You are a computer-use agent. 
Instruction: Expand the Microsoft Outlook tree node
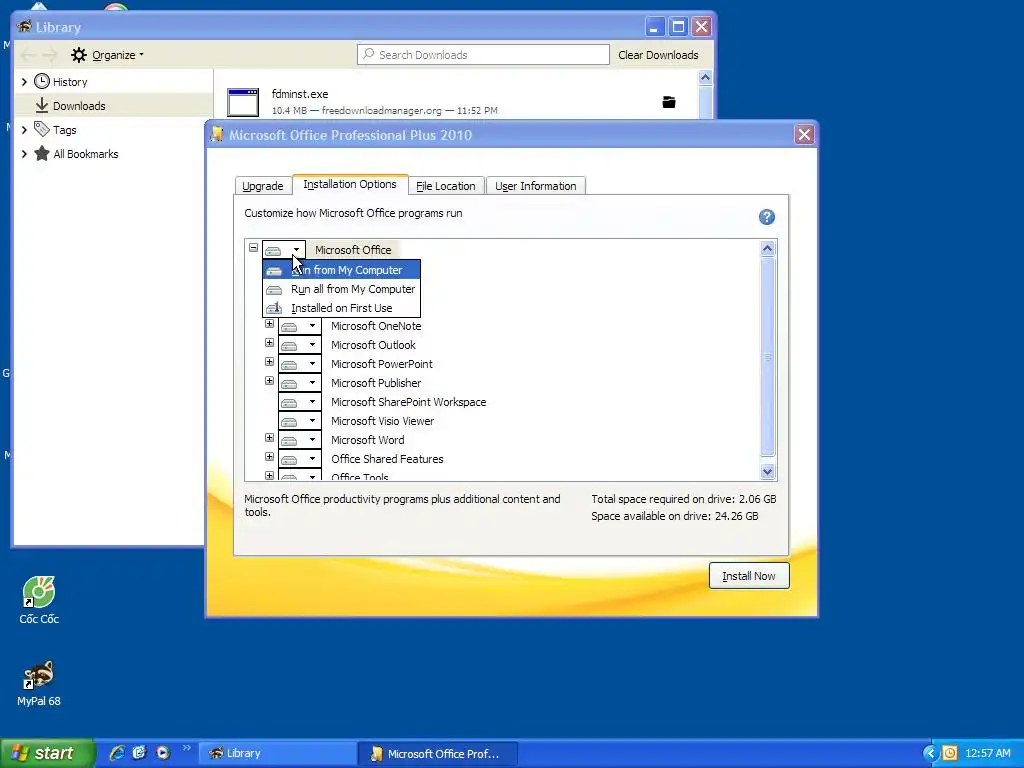(x=269, y=343)
